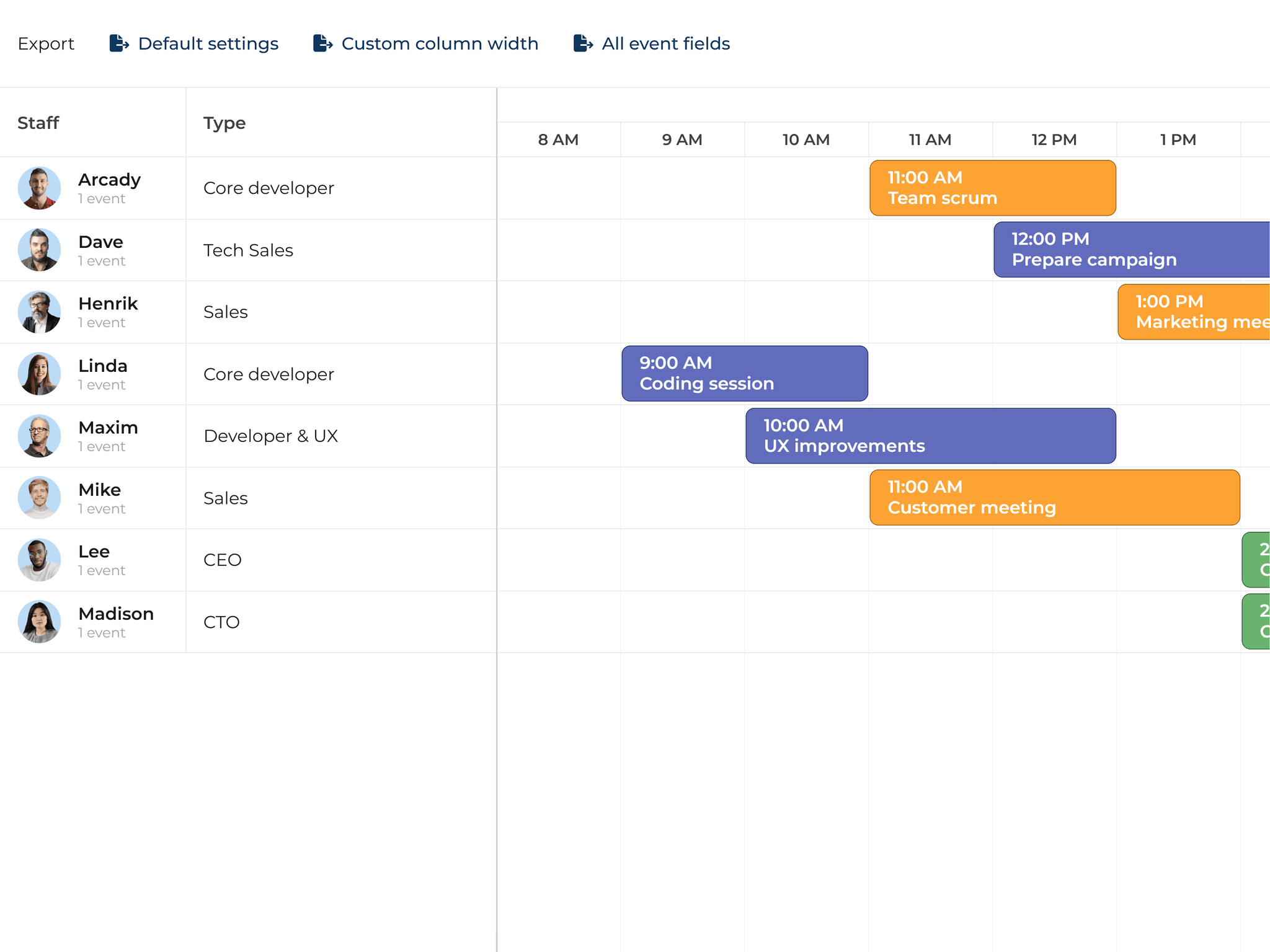
Task: Click the 11 AM column header
Action: coord(930,139)
